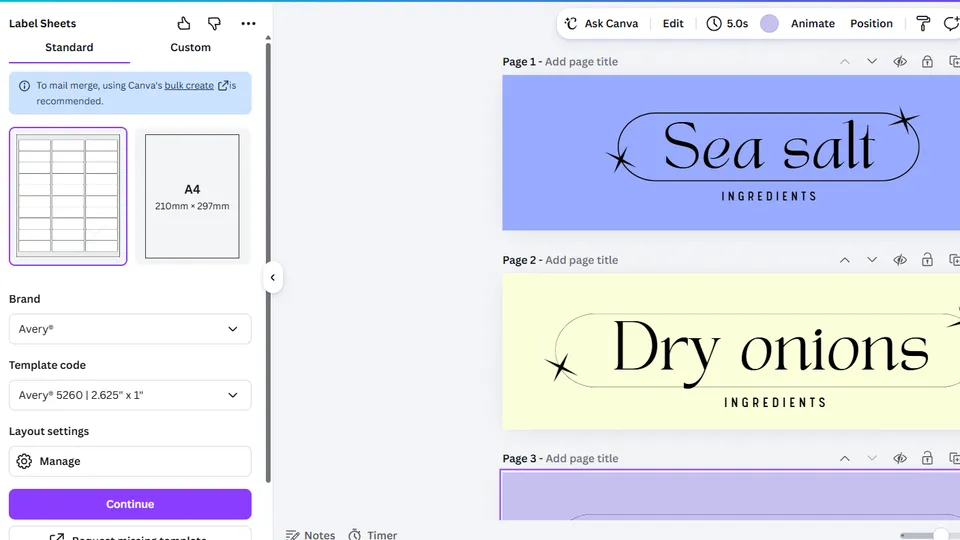
Task: Click the Request missing template button
Action: pyautogui.click(x=130, y=534)
